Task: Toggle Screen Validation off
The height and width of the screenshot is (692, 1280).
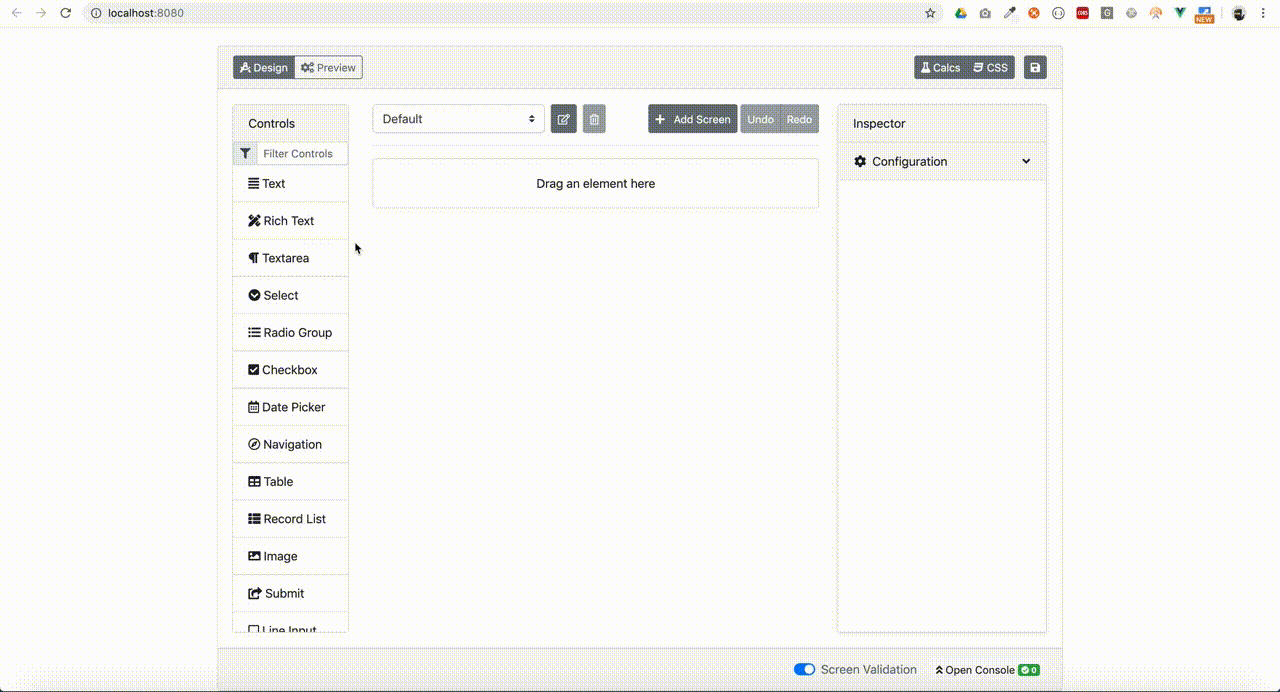Action: [804, 669]
